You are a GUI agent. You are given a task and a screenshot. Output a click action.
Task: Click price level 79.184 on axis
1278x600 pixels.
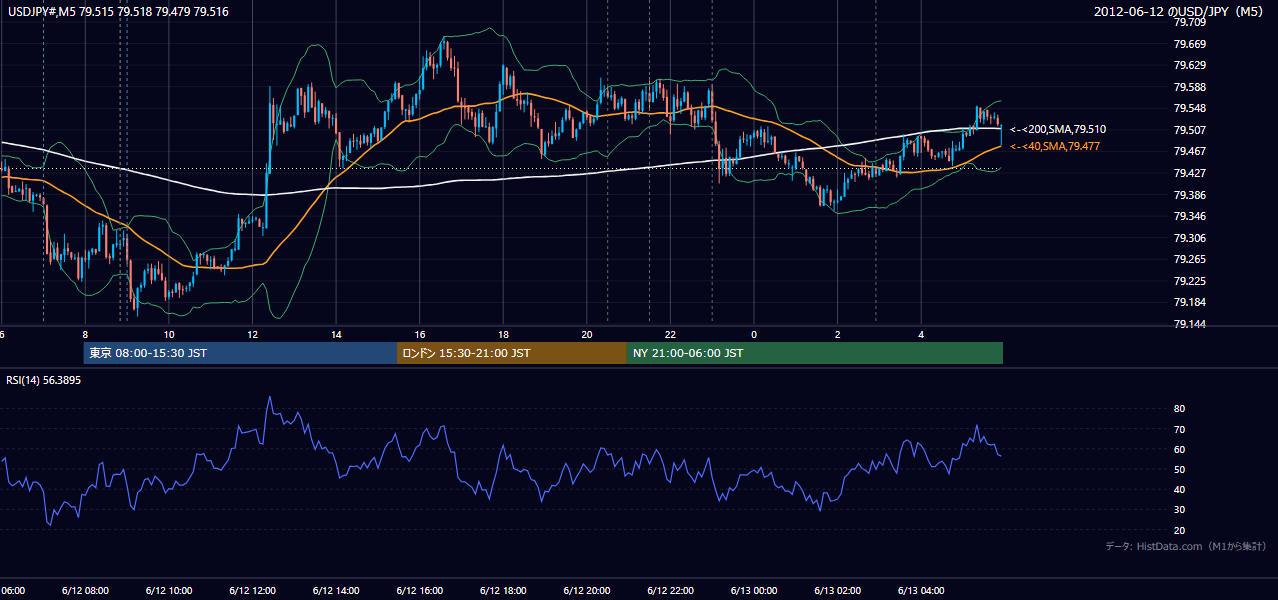(1190, 302)
